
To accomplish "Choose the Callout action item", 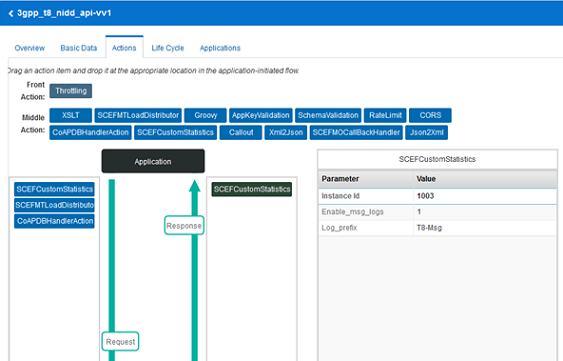I will point(241,133).
